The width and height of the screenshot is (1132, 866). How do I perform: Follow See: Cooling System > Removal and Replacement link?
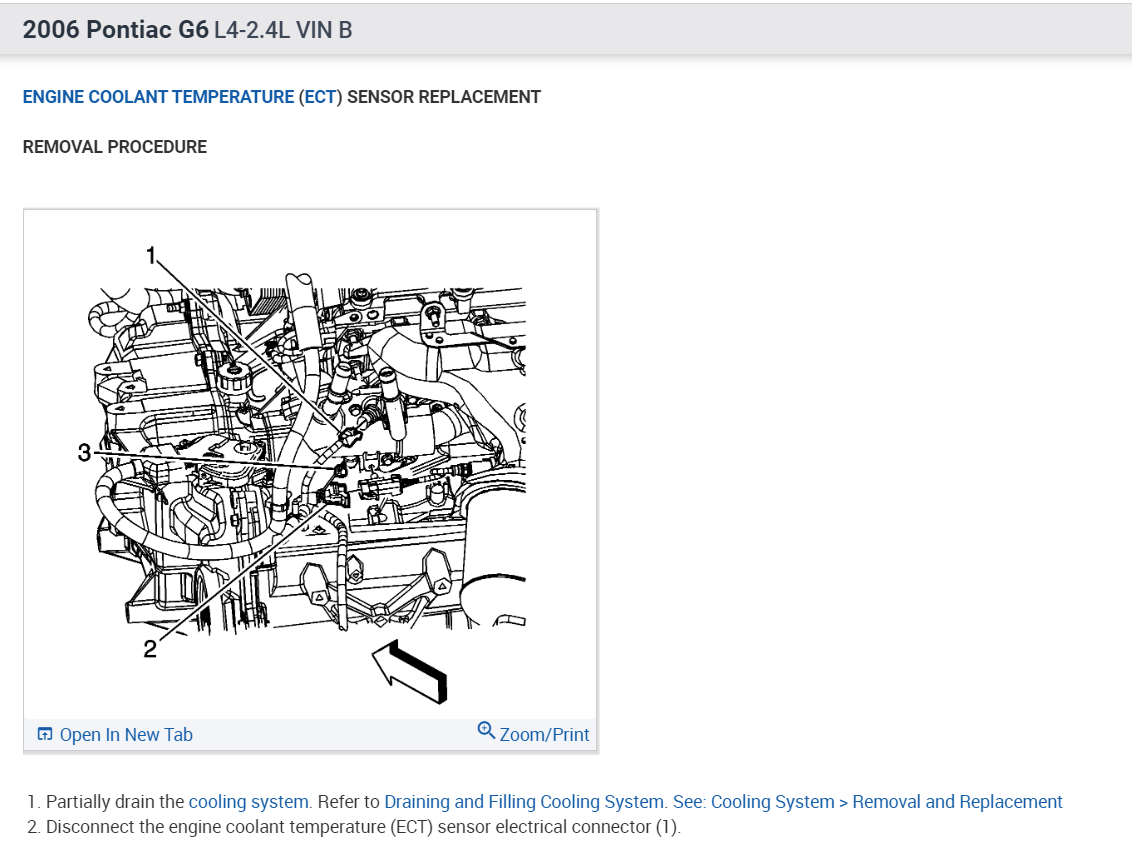pos(867,802)
